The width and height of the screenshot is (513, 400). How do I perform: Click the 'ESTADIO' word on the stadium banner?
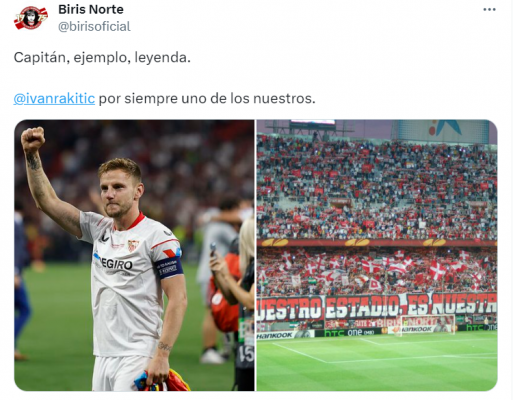tap(362, 307)
